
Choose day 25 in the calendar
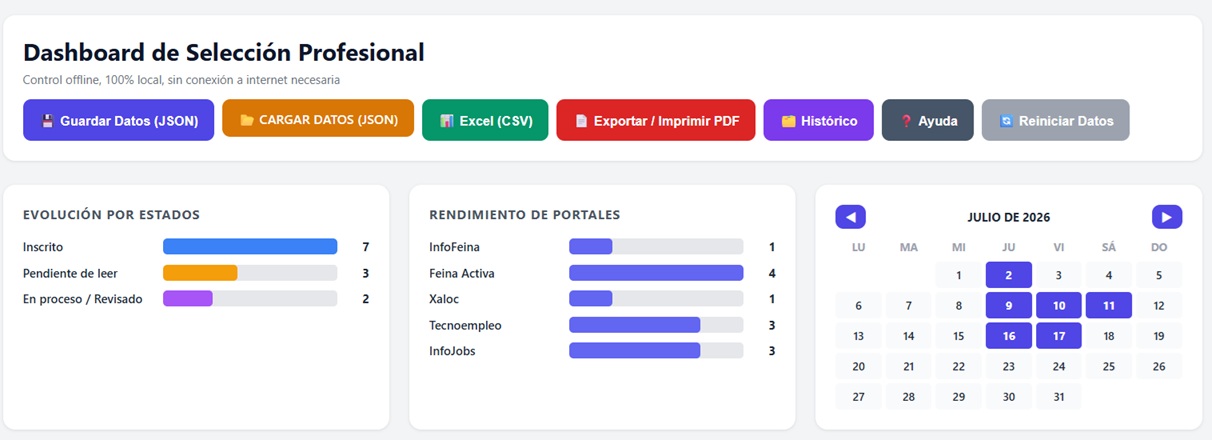[1109, 366]
